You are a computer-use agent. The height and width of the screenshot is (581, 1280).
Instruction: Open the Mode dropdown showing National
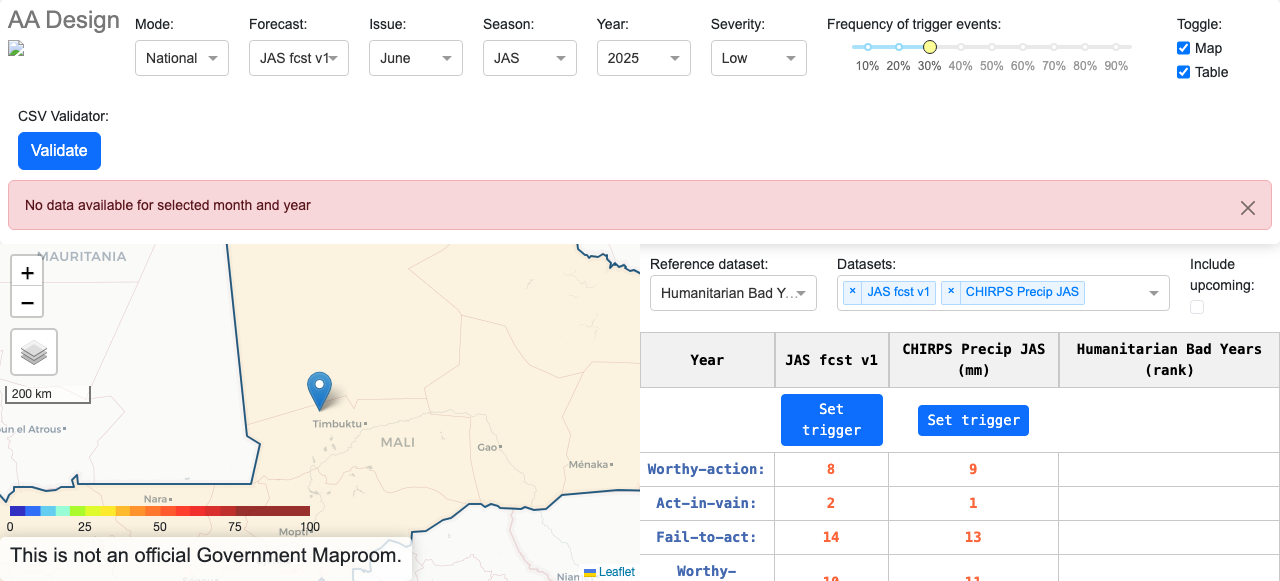182,58
